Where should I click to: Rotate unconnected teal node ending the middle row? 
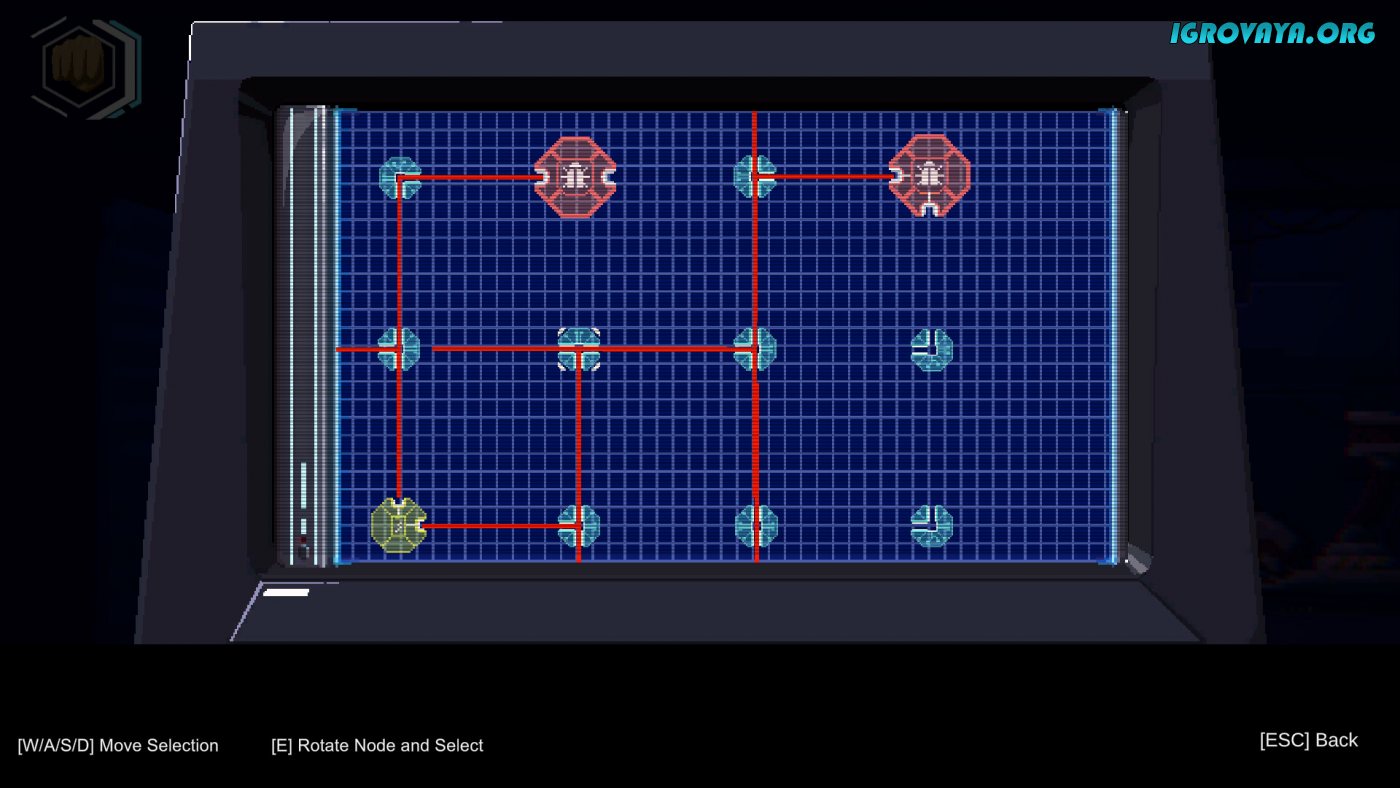[931, 349]
